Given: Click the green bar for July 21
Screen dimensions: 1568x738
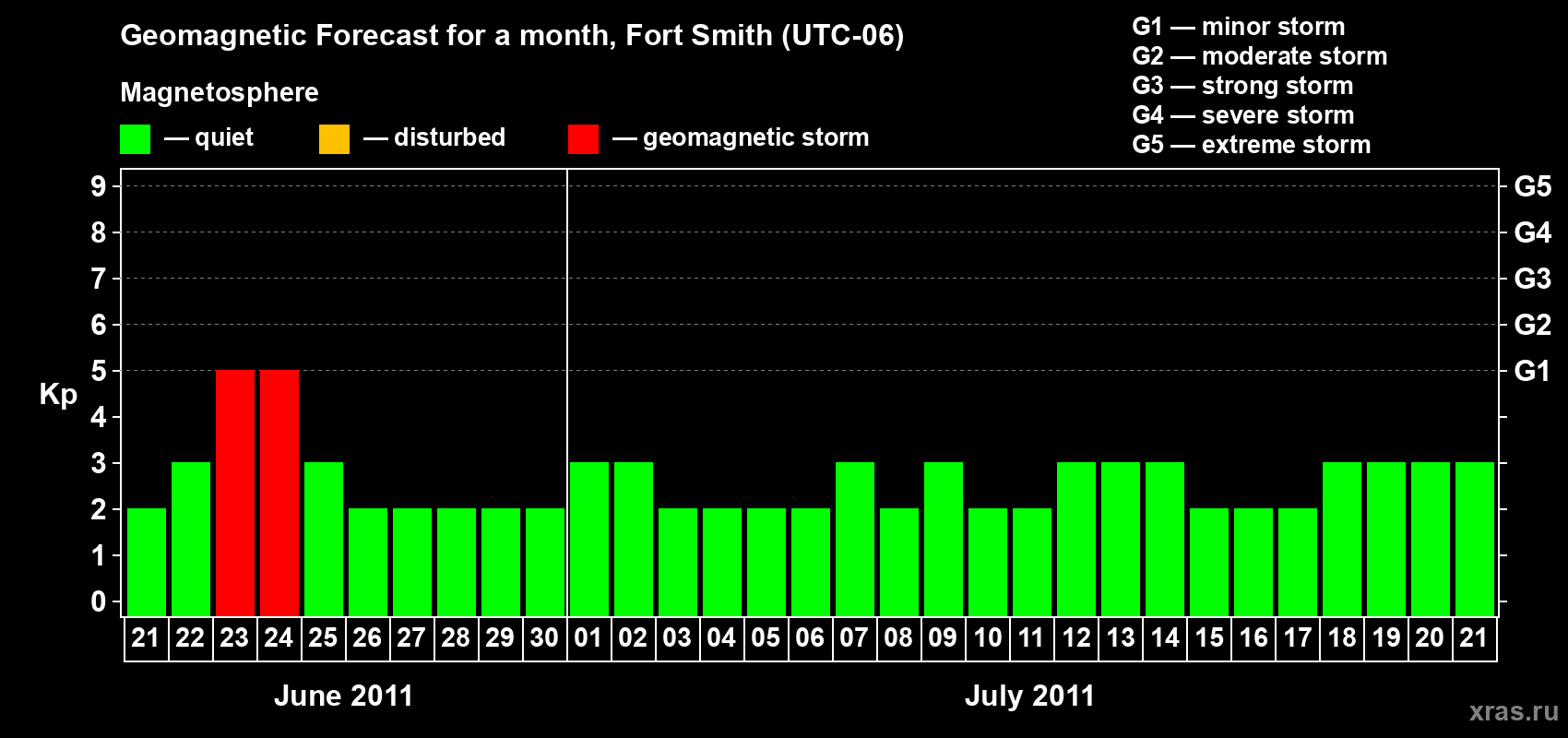Looking at the screenshot, I should [x=1475, y=539].
